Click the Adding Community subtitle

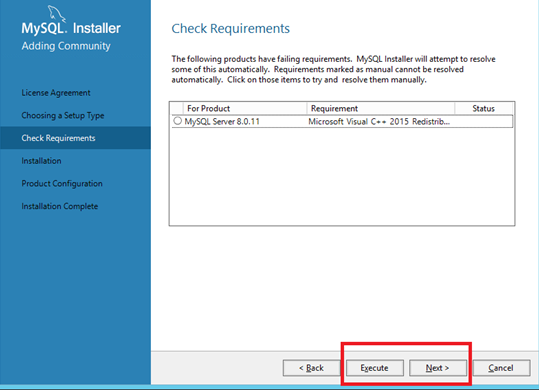click(x=66, y=46)
